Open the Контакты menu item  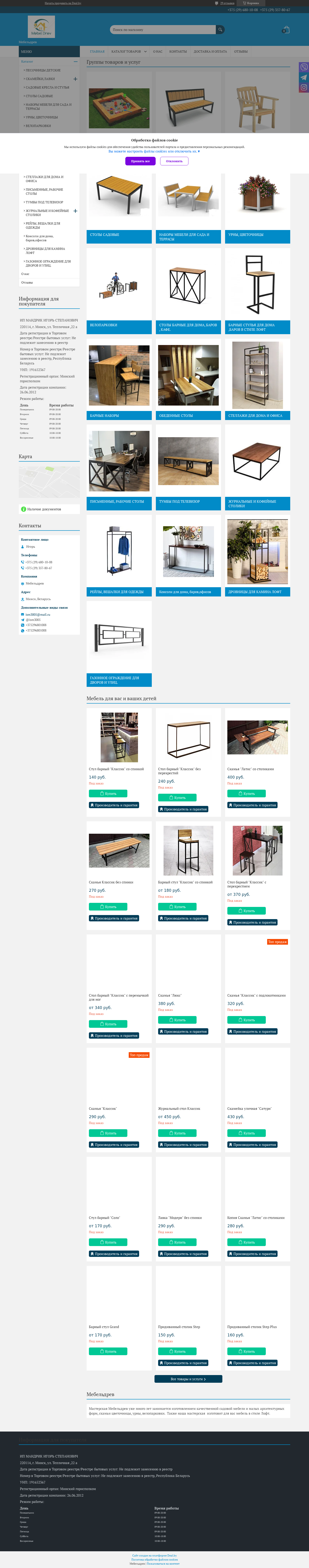coord(178,52)
